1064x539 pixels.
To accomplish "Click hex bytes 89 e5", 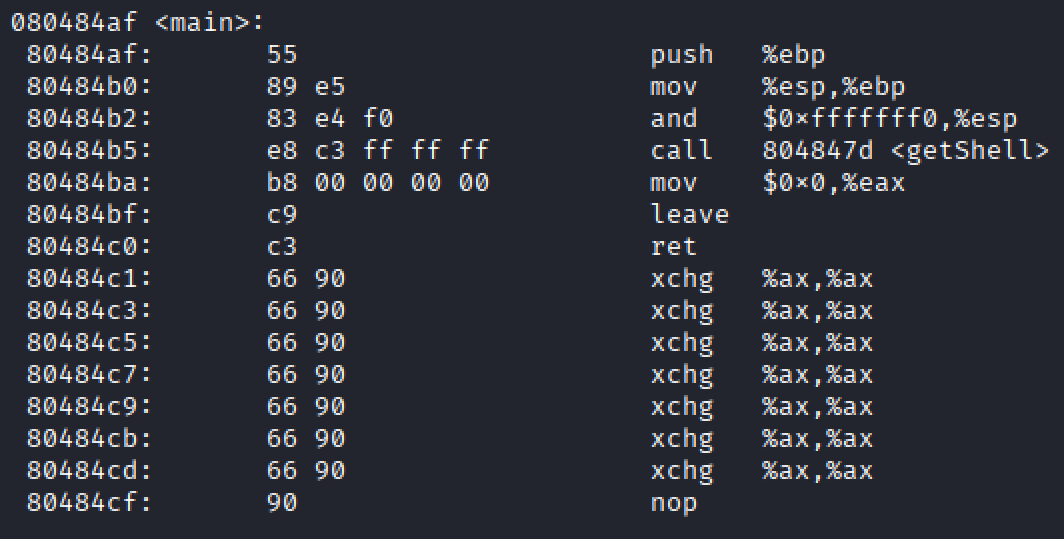I will coord(306,86).
